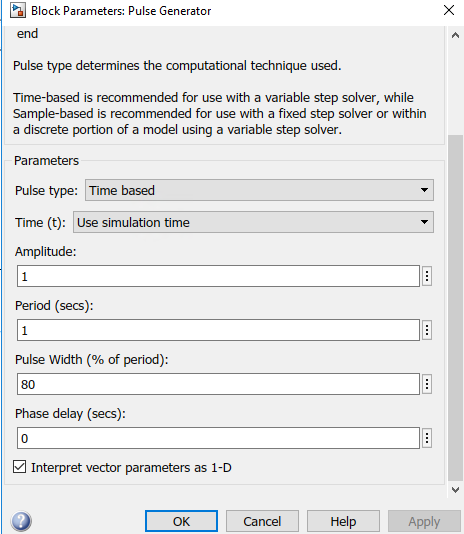Toggle Interpret vector parameters as 1-D checkbox

(19, 467)
